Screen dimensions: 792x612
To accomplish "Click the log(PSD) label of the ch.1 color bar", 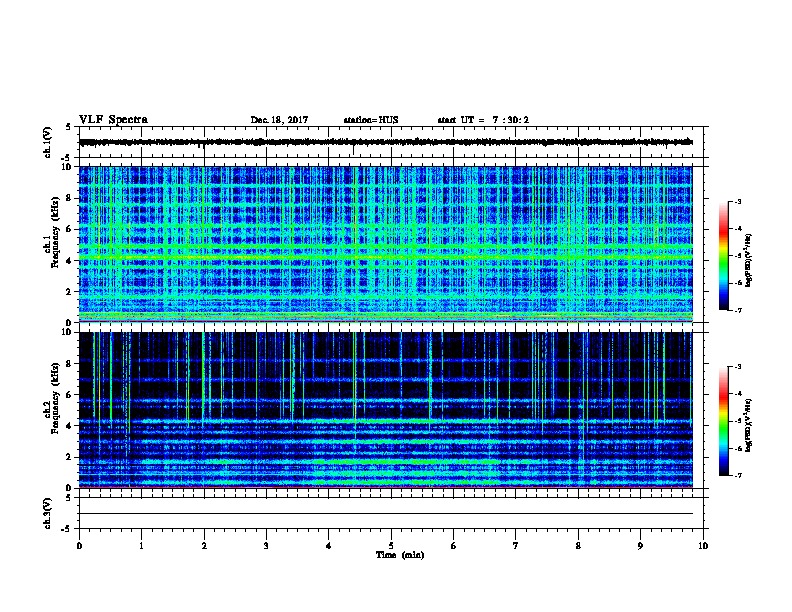I will coord(749,260).
